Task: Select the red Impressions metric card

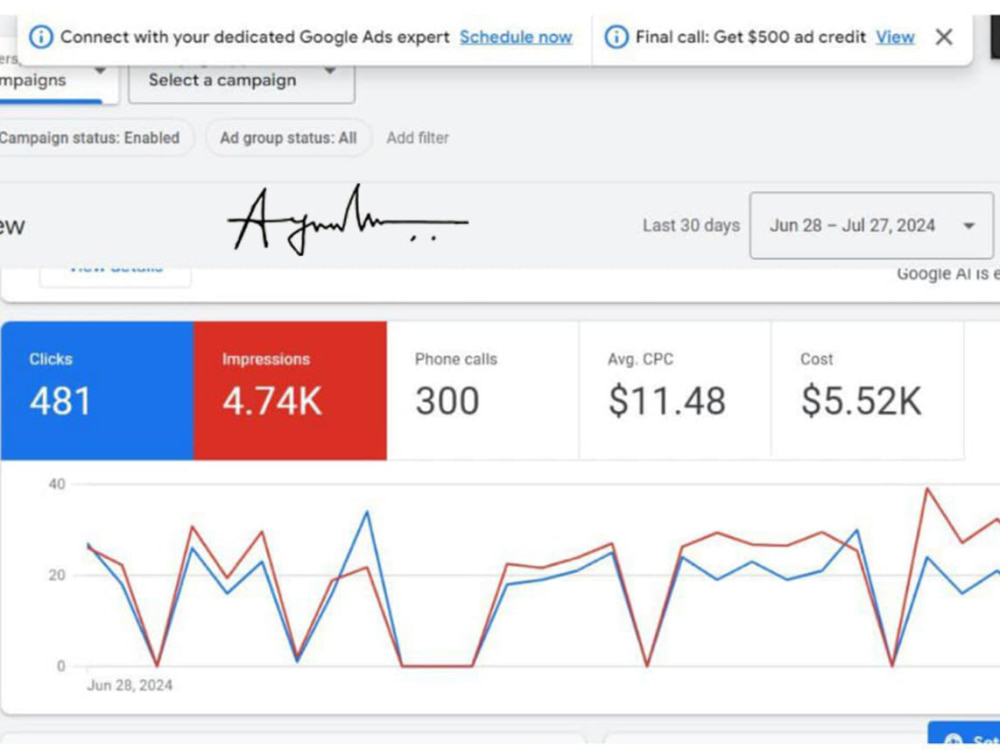Action: (x=290, y=390)
